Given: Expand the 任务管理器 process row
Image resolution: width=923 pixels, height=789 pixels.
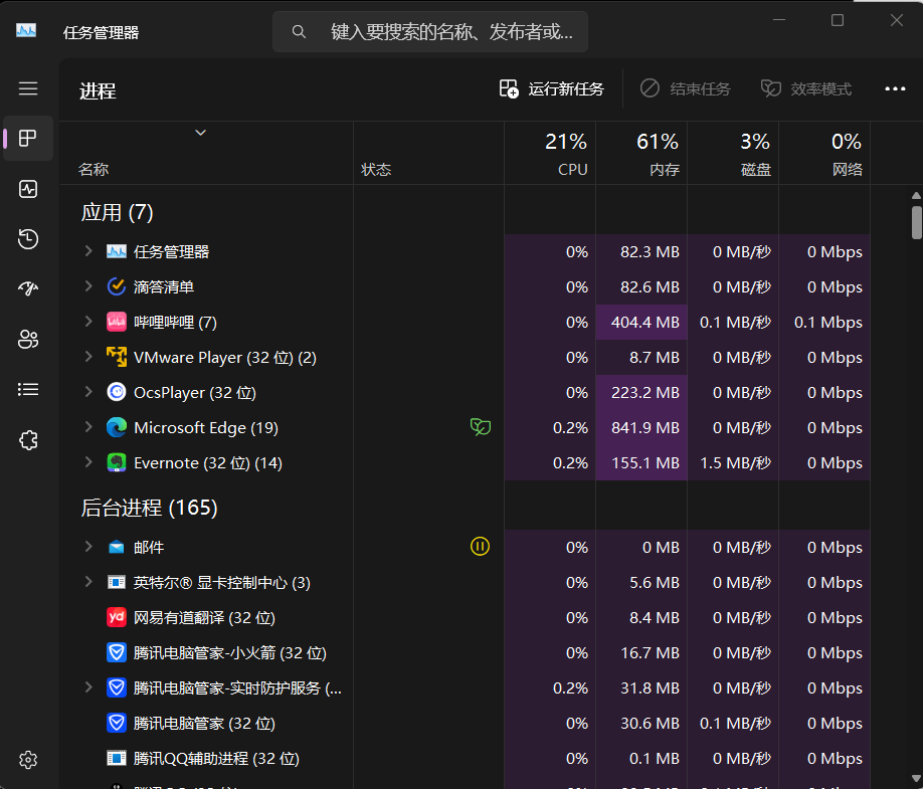Looking at the screenshot, I should (88, 251).
